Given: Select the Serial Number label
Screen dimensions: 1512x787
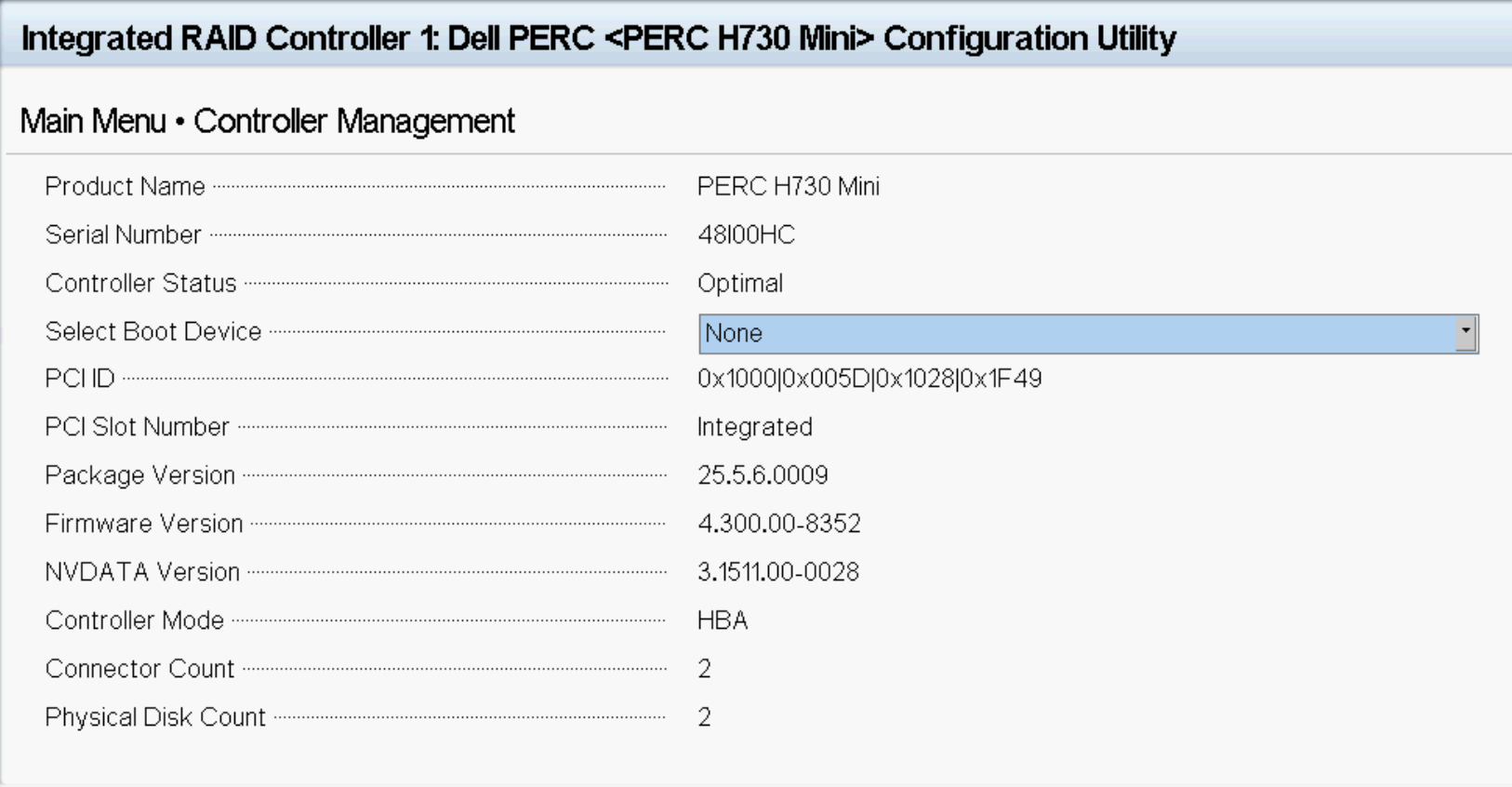Looking at the screenshot, I should click(x=123, y=235).
